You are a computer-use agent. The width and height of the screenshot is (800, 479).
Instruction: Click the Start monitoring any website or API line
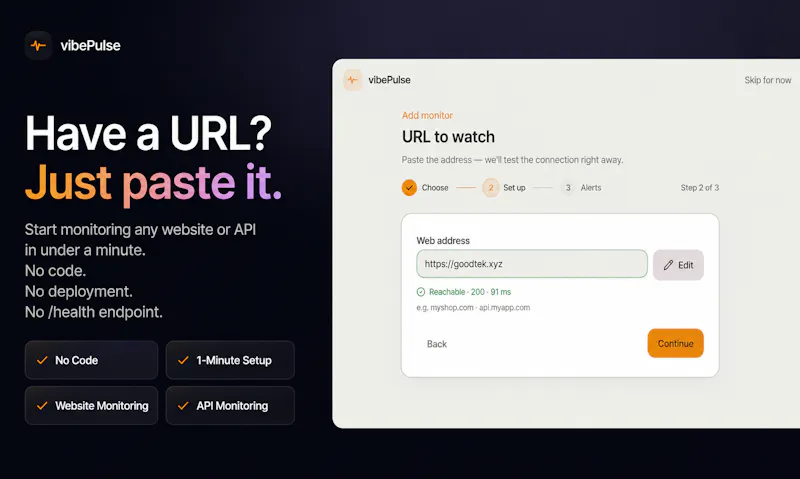pyautogui.click(x=140, y=230)
